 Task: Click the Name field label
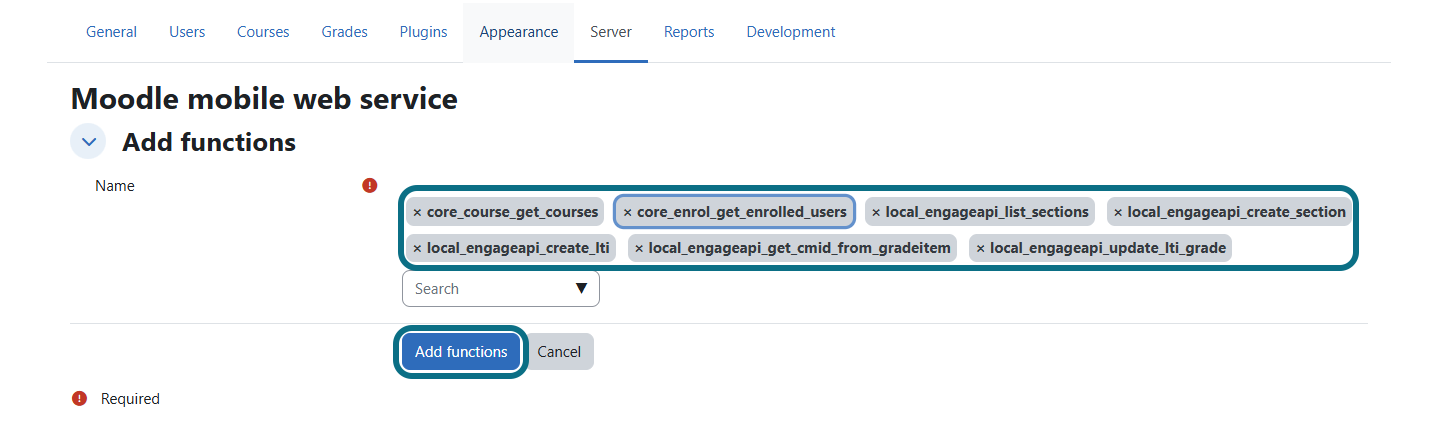[x=115, y=186]
